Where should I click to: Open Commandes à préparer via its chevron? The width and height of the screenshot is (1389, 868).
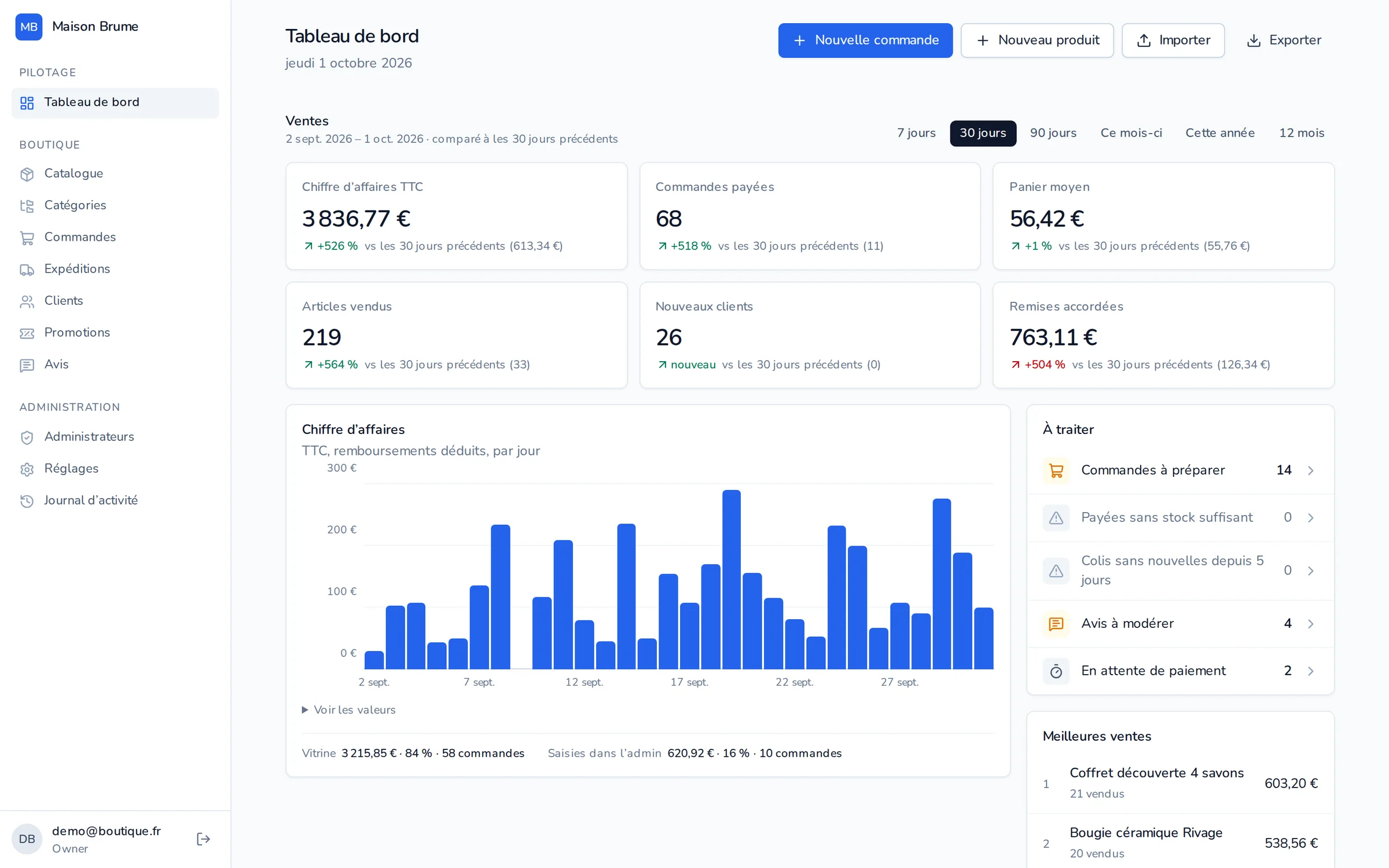[1311, 470]
